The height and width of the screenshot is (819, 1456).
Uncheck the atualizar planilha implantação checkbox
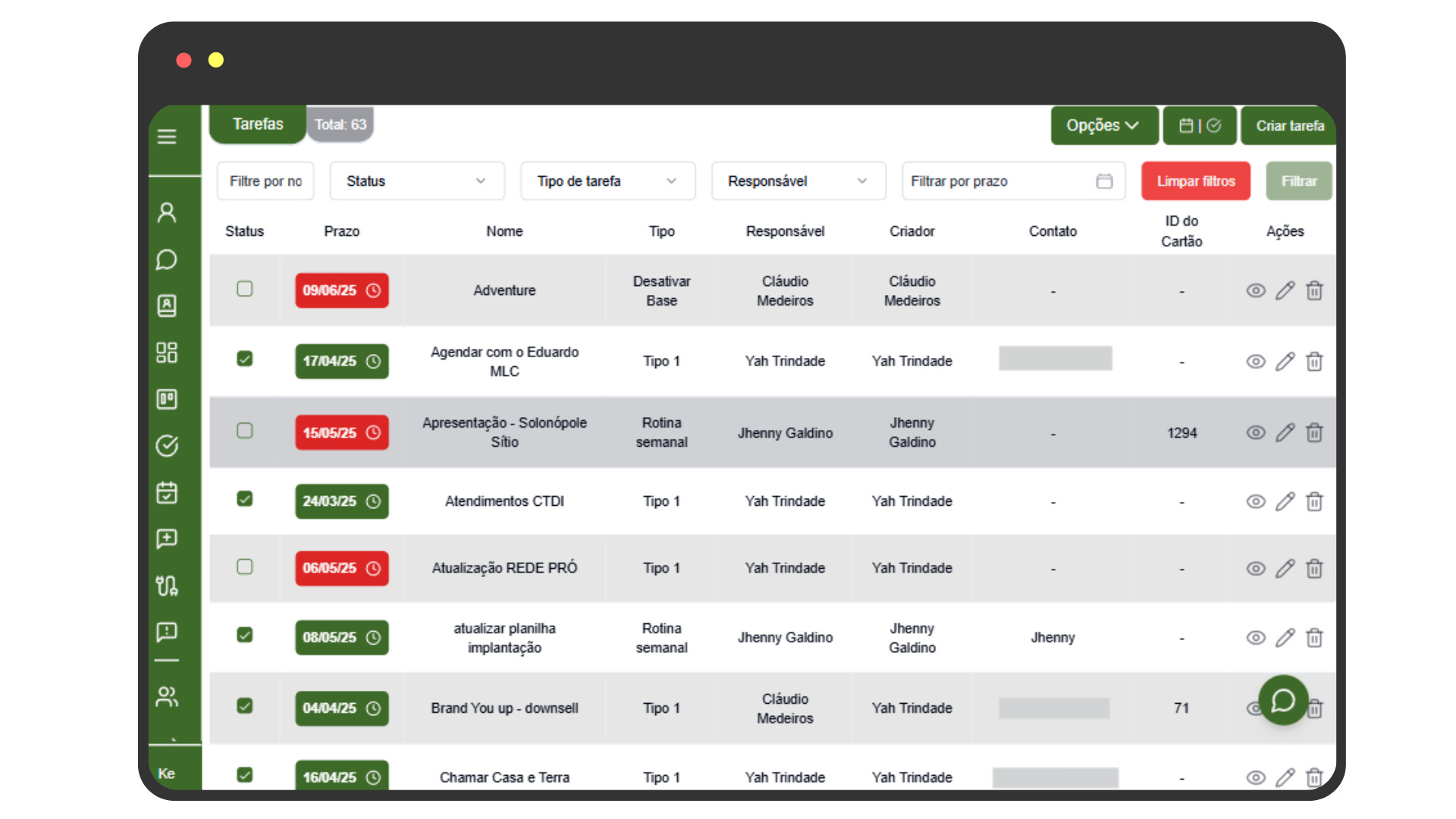[x=244, y=635]
